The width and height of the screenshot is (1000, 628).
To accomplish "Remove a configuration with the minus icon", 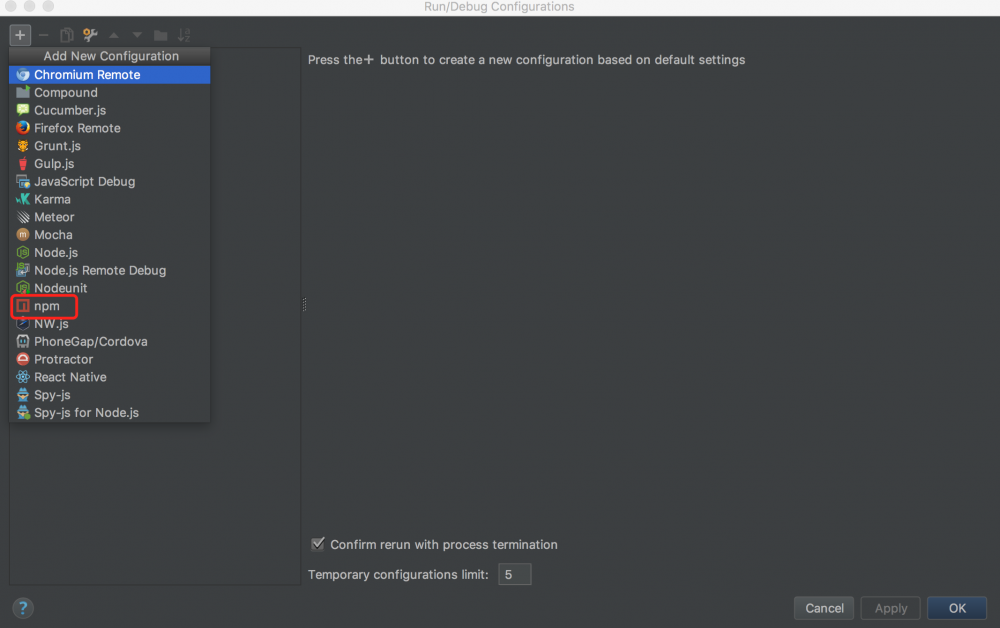I will 41,34.
